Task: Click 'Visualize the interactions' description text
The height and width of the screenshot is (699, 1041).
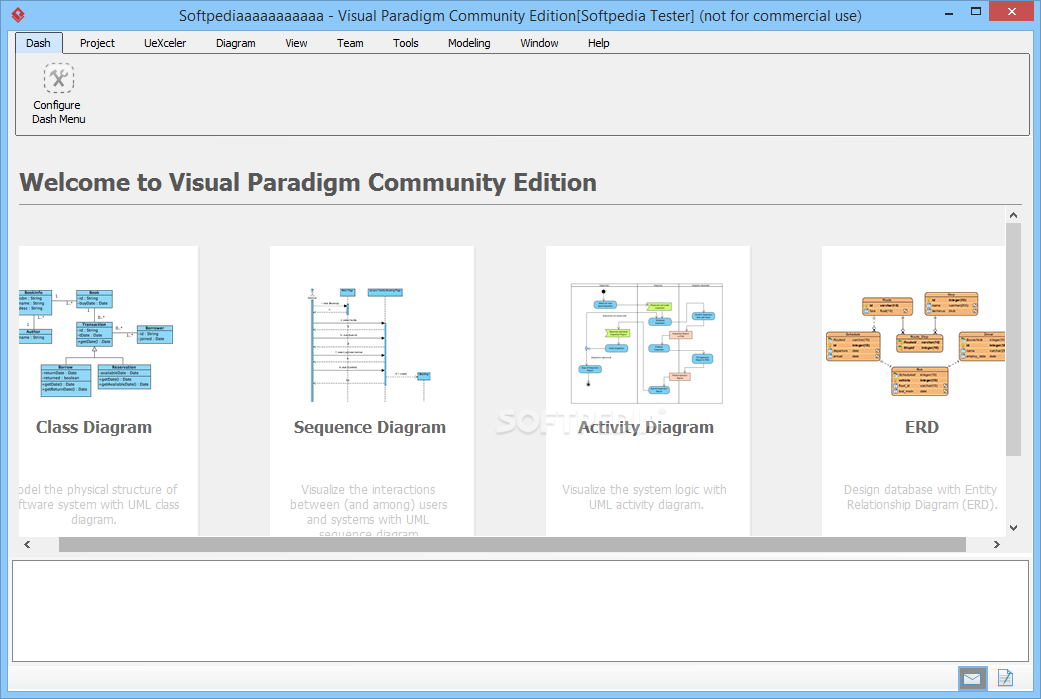Action: pos(368,508)
